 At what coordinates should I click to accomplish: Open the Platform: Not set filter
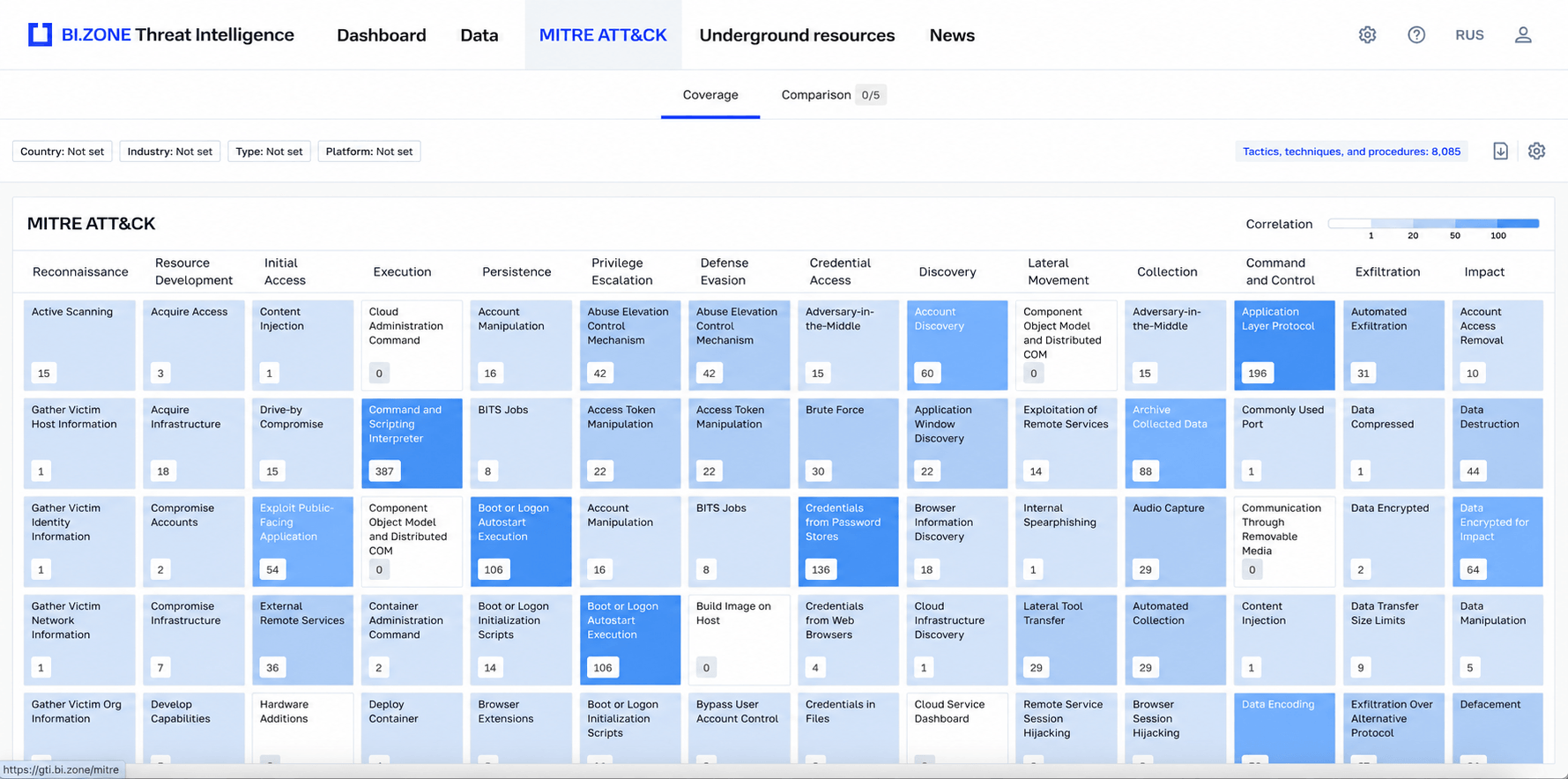coord(368,152)
